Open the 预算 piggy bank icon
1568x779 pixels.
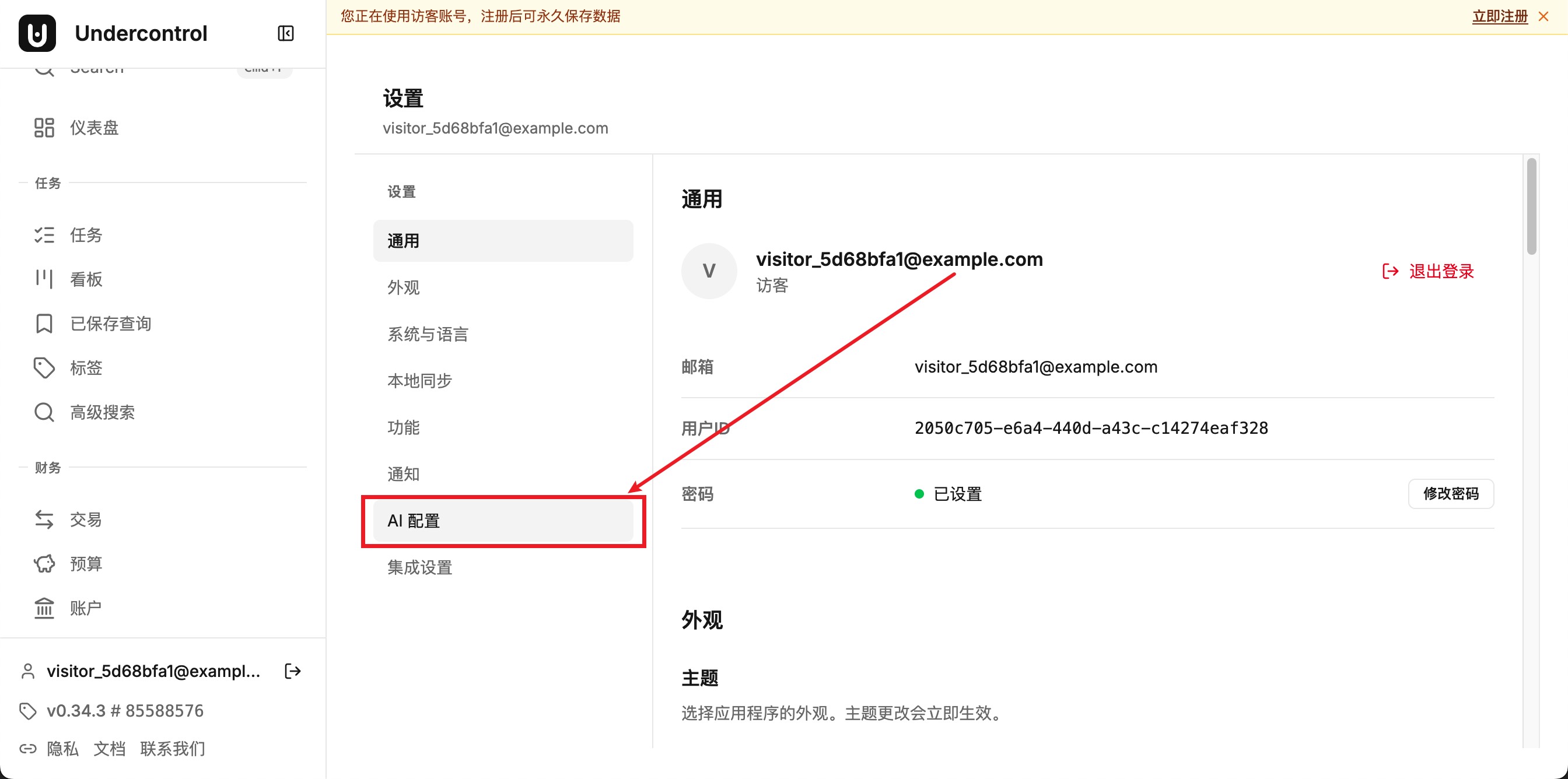pyautogui.click(x=44, y=564)
